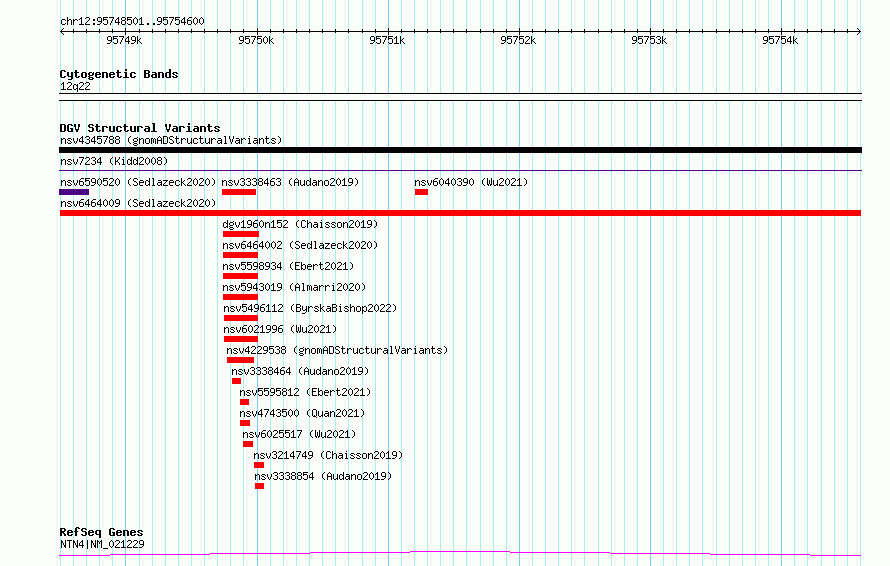Open nsv6025517 (Wu2021) variant label

pos(299,434)
